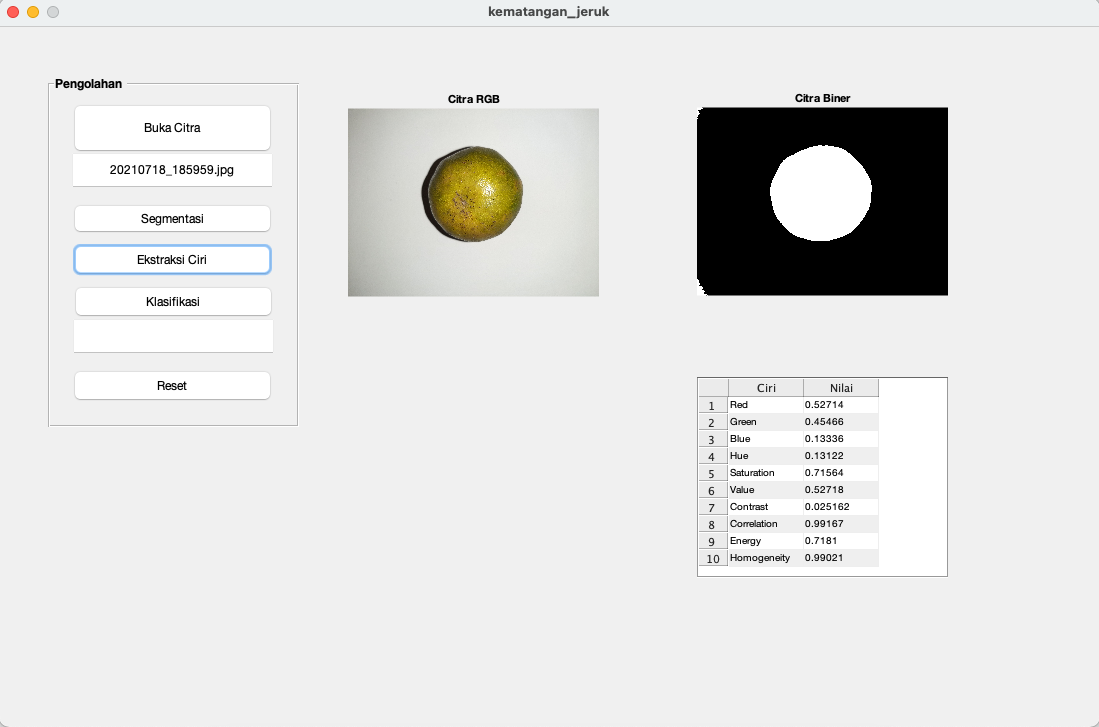
Task: Run Klasifikasi on the image
Action: coord(172,301)
